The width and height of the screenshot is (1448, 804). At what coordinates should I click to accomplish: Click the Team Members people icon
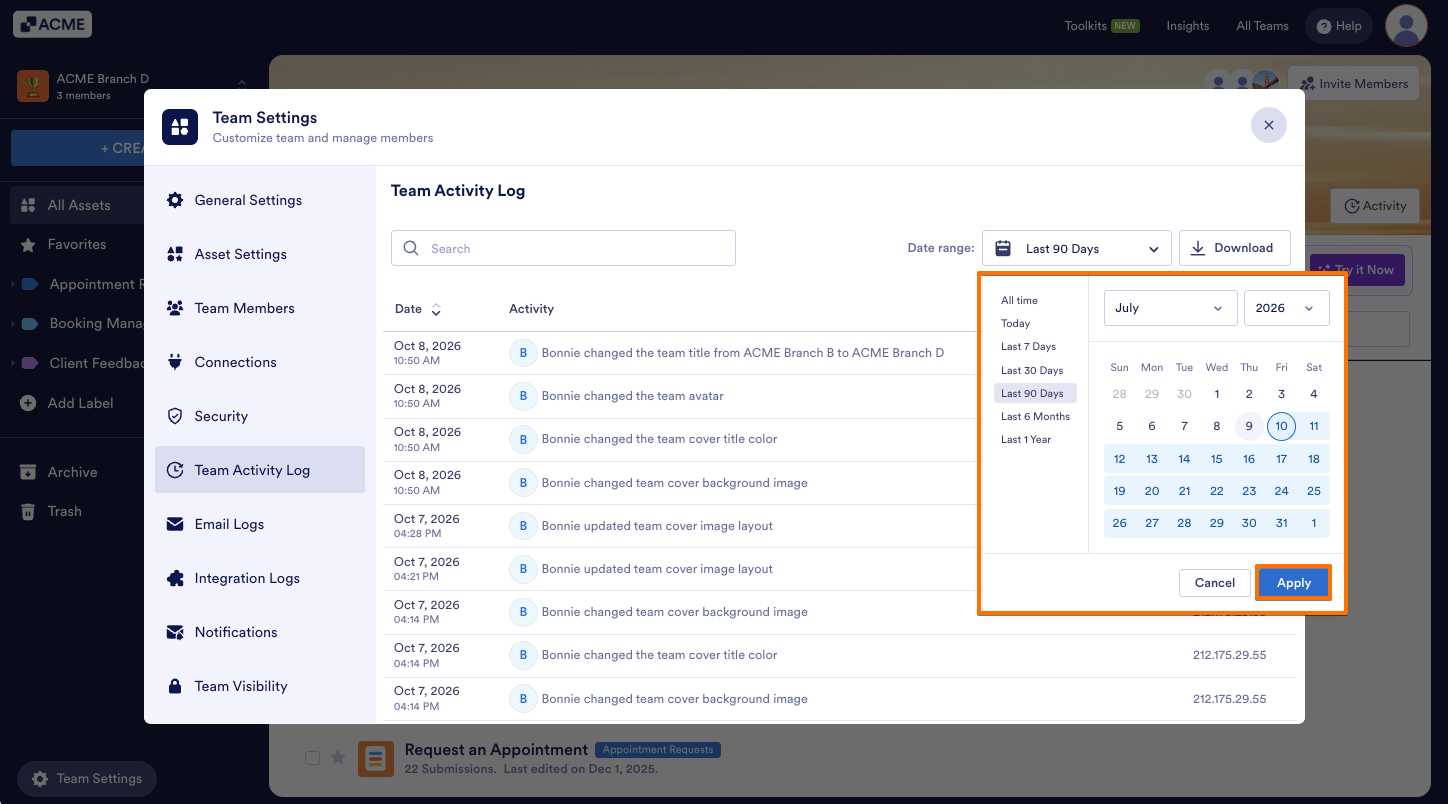[175, 308]
